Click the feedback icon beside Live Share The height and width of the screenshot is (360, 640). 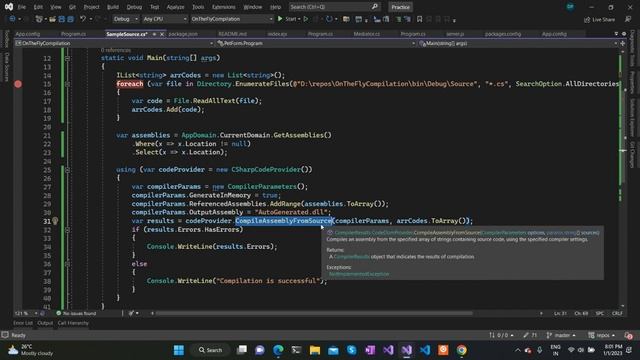point(628,19)
